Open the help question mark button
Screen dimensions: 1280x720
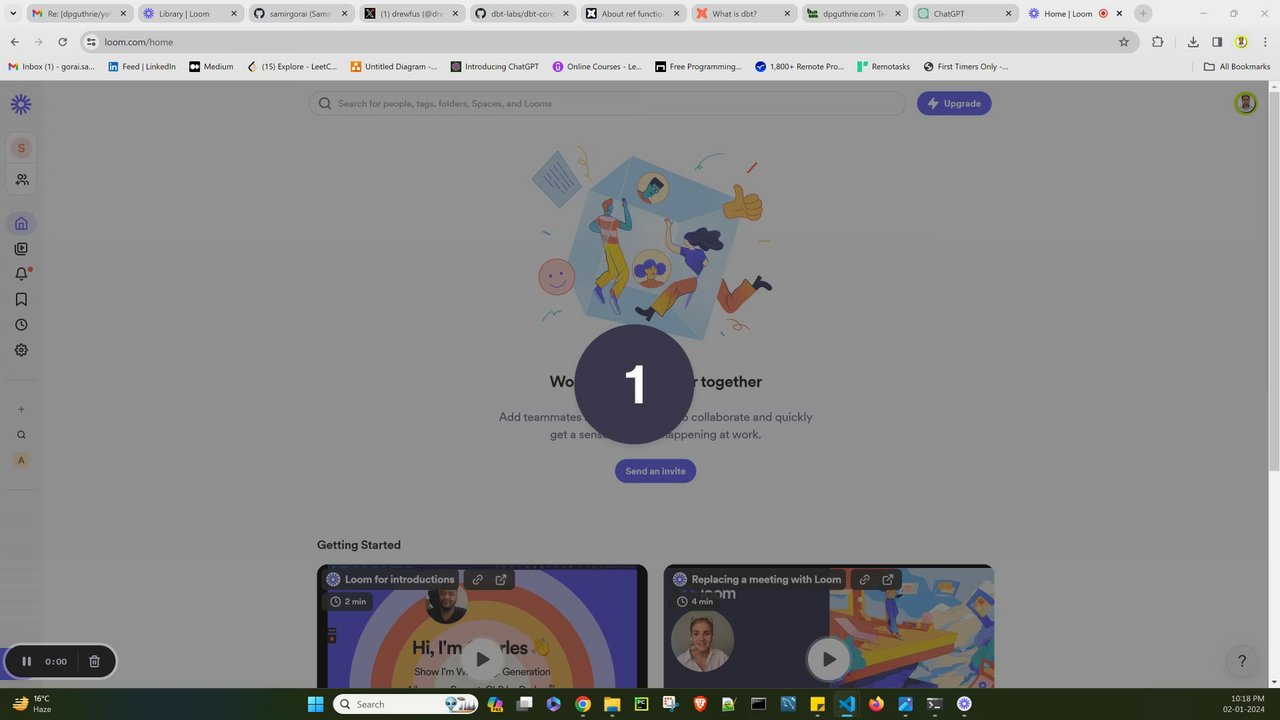pyautogui.click(x=1242, y=661)
